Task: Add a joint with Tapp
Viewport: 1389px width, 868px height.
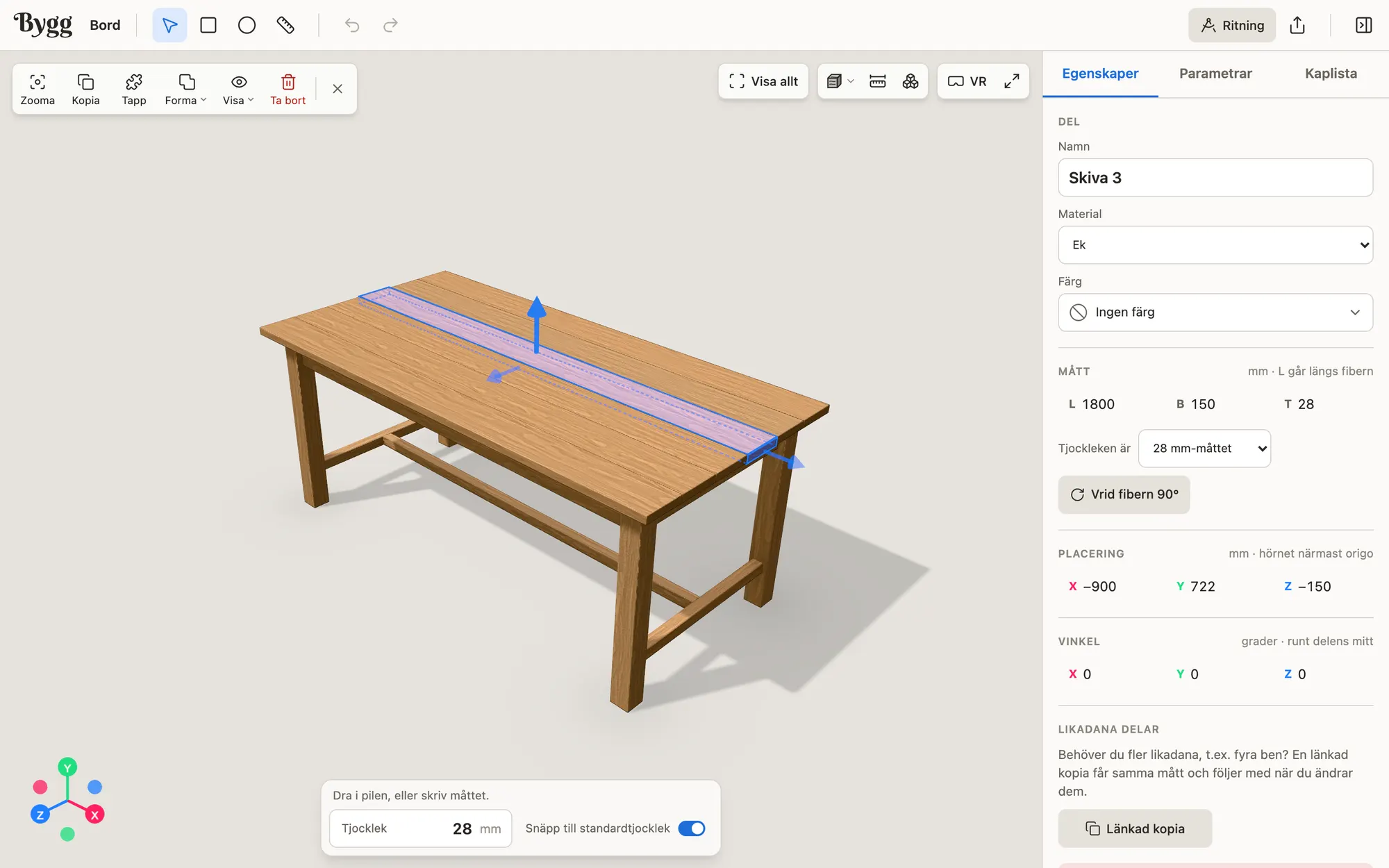Action: coord(134,90)
